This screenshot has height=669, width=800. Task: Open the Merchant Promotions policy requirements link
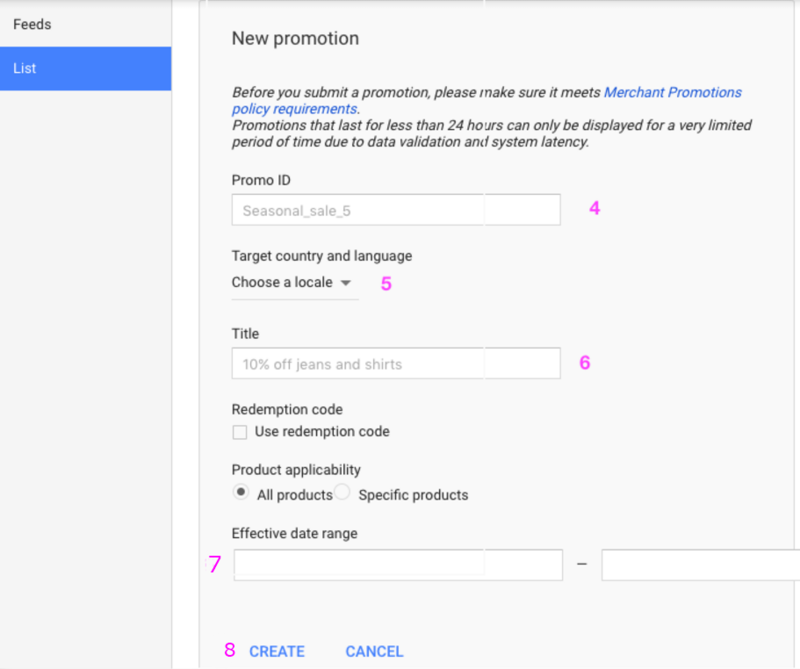(486, 101)
